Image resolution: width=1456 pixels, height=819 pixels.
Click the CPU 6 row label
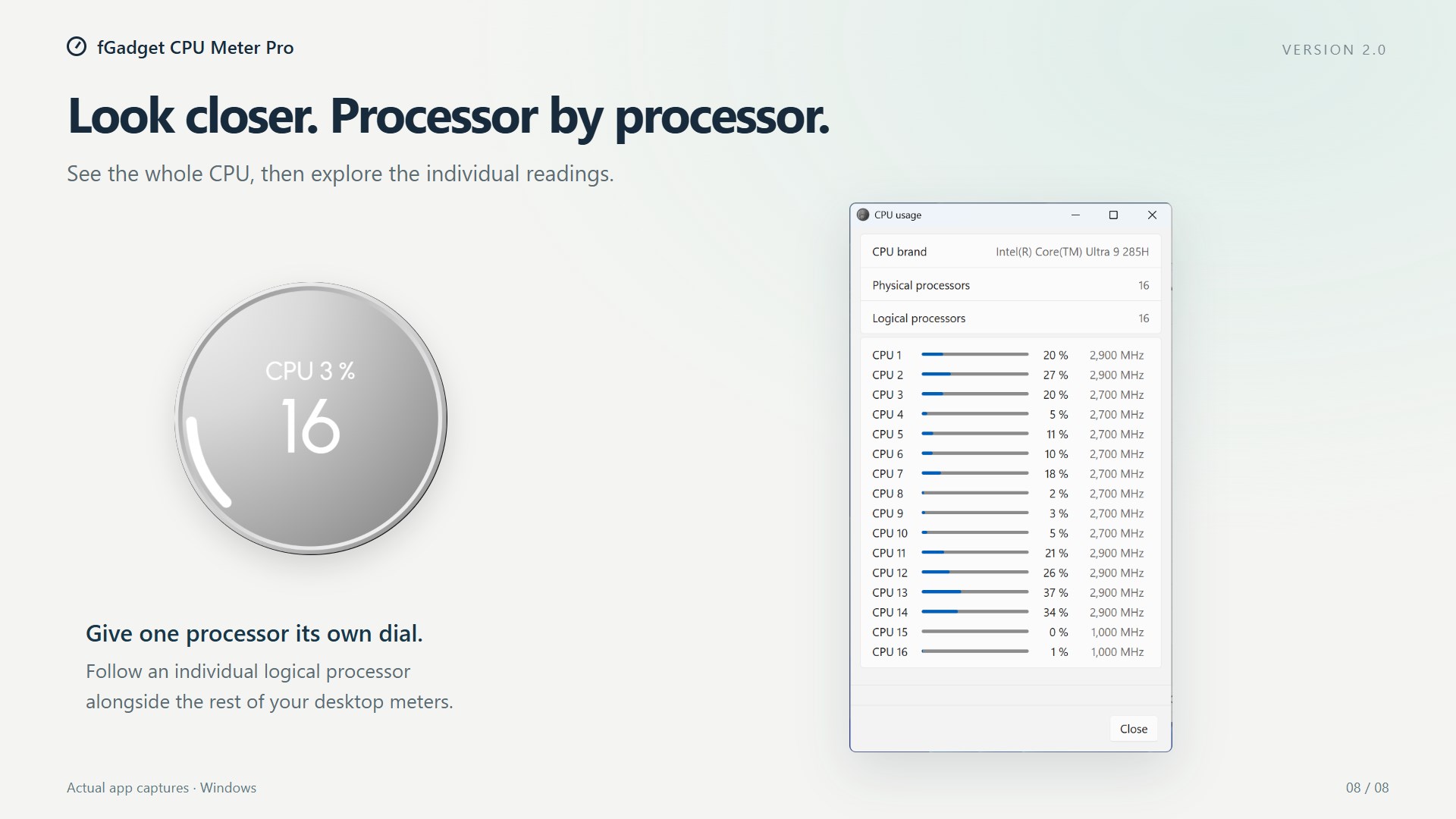(x=887, y=454)
